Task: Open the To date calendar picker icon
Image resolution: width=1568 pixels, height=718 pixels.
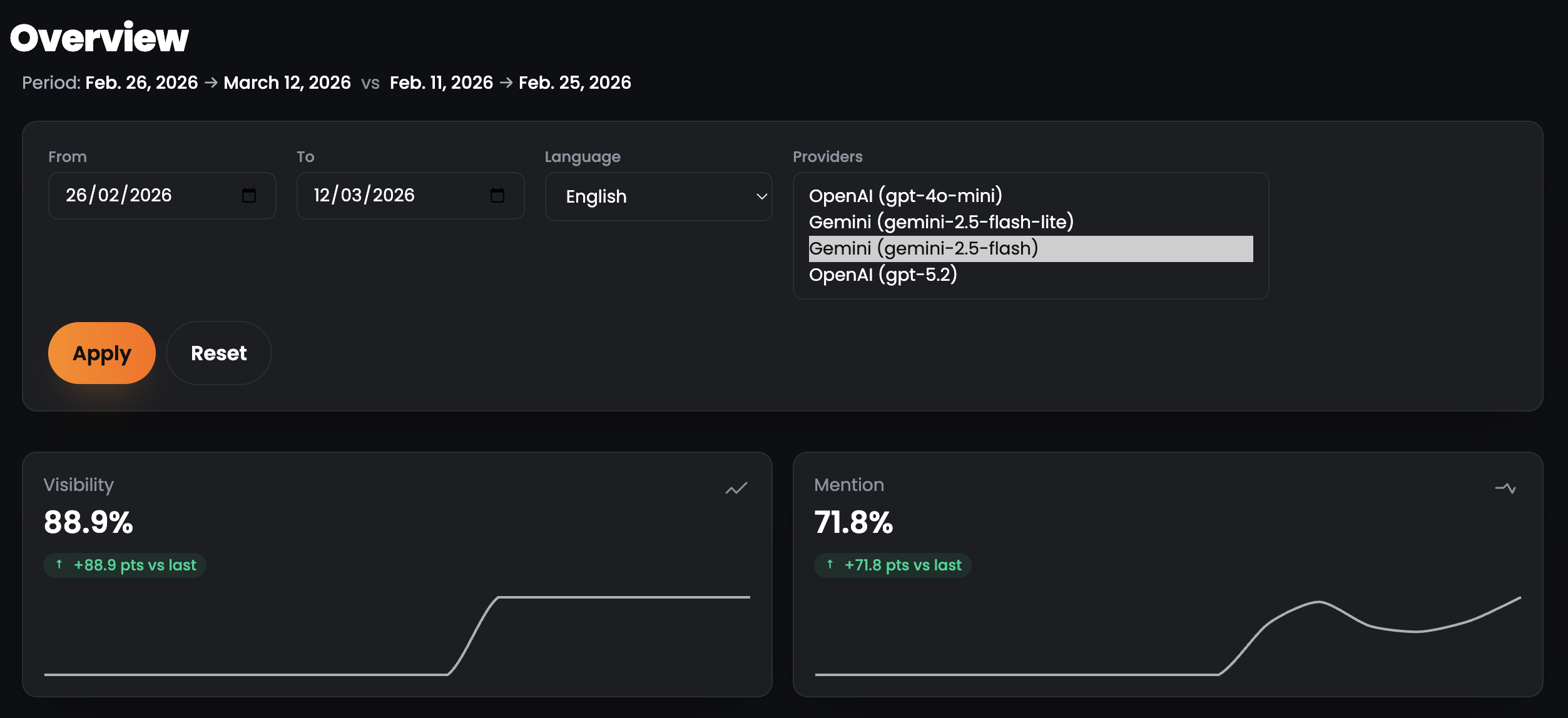Action: [x=497, y=196]
